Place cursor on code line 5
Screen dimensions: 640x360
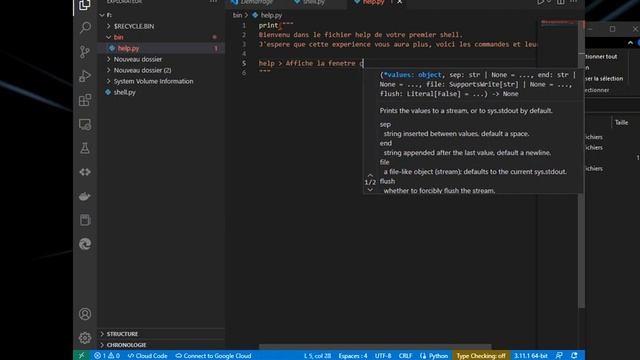click(310, 63)
